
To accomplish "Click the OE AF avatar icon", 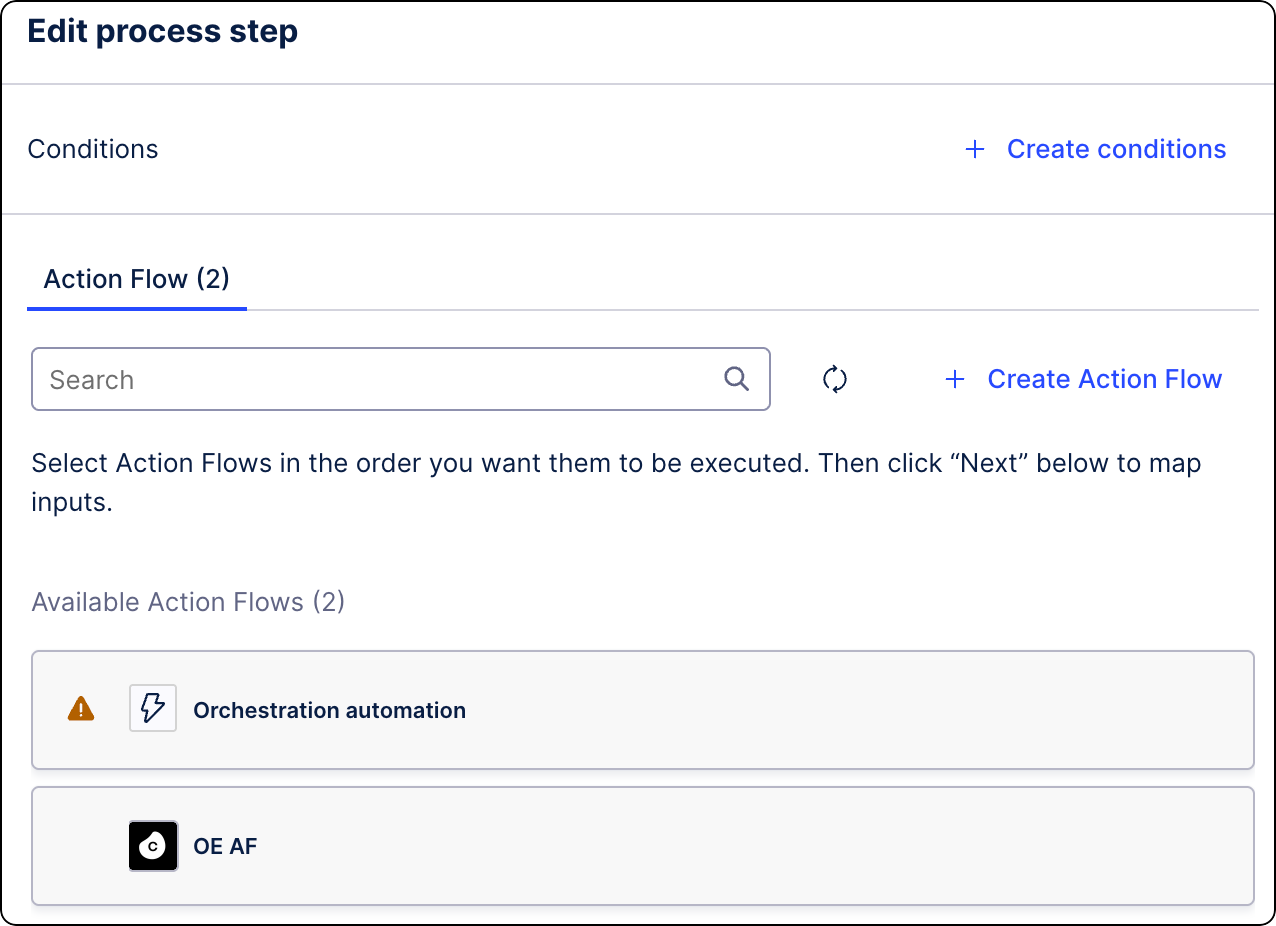I will click(152, 845).
